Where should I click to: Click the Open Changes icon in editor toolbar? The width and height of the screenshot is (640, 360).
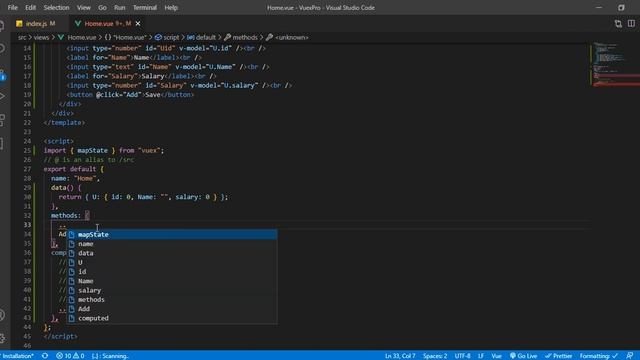(618, 24)
